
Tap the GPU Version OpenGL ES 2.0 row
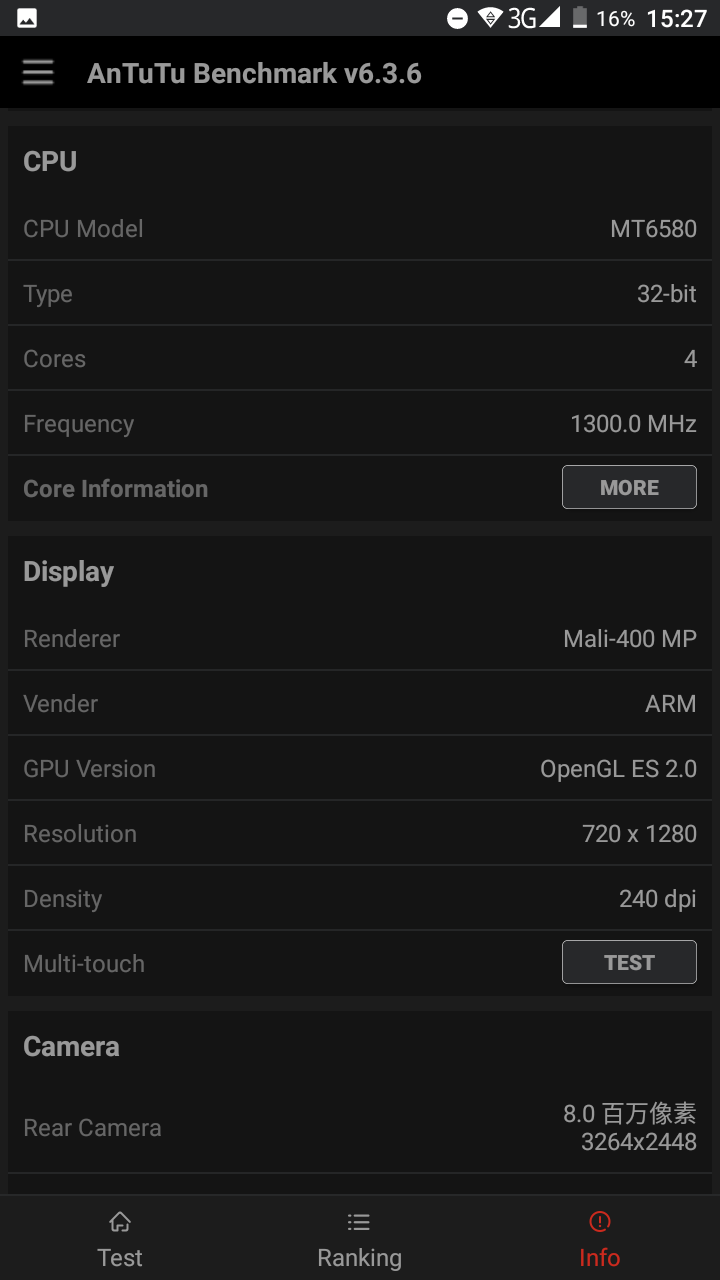pos(360,768)
